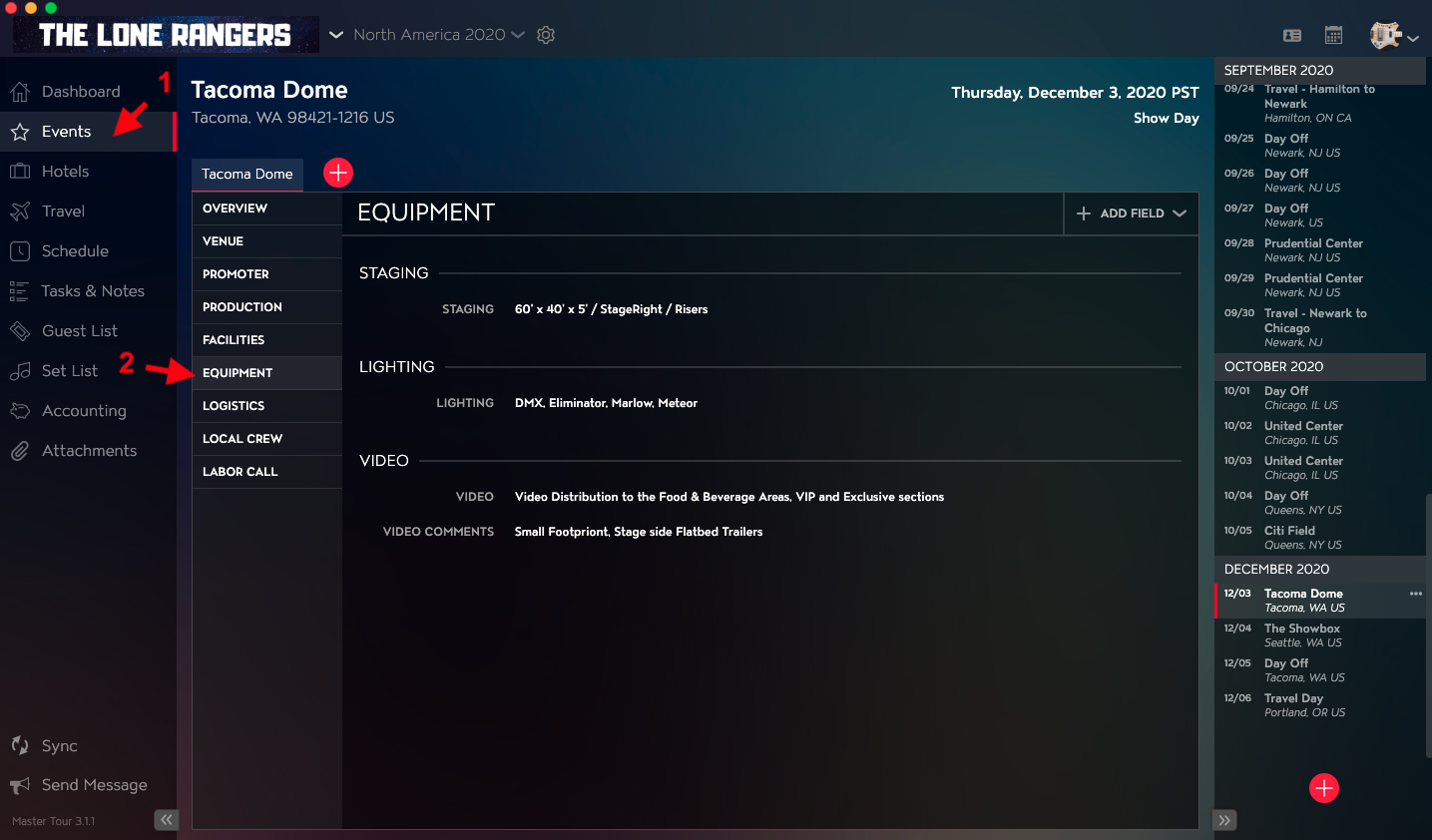Open the user avatar menu
Screen dimensions: 1432x840
click(1394, 35)
